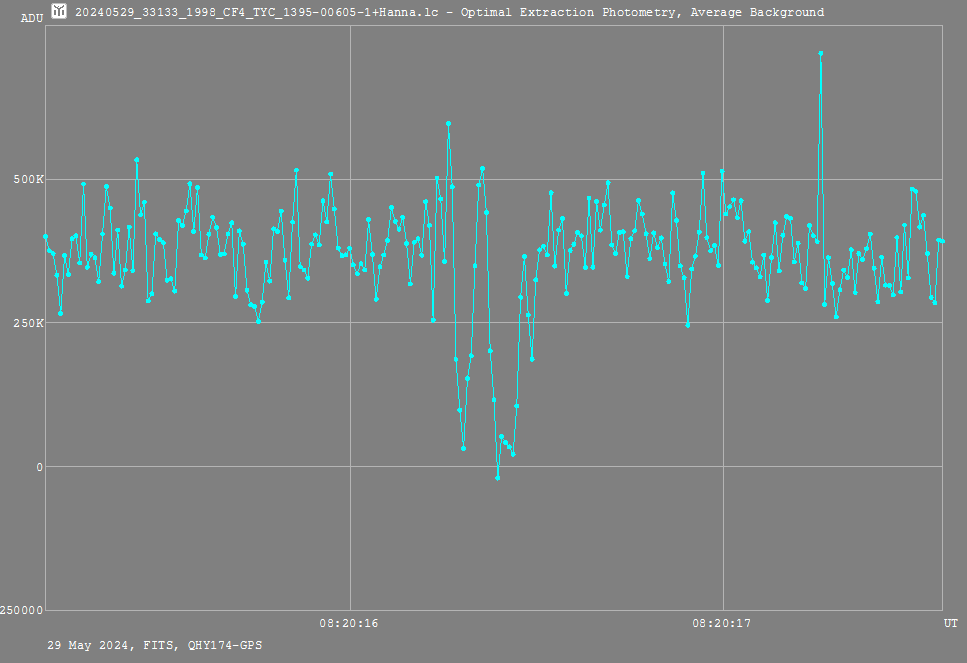Click the 250K y-axis tick label
This screenshot has width=967, height=663.
(x=29, y=323)
